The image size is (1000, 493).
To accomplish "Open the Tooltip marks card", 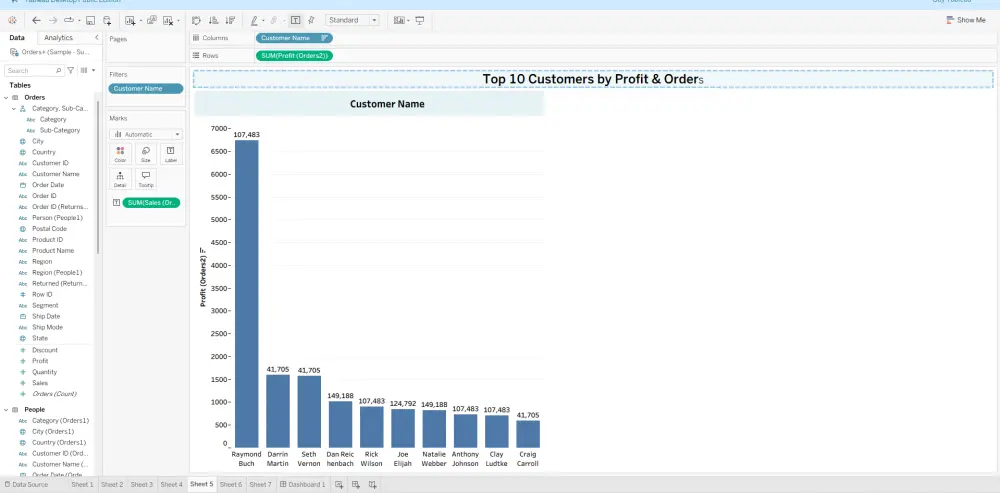I will (145, 179).
